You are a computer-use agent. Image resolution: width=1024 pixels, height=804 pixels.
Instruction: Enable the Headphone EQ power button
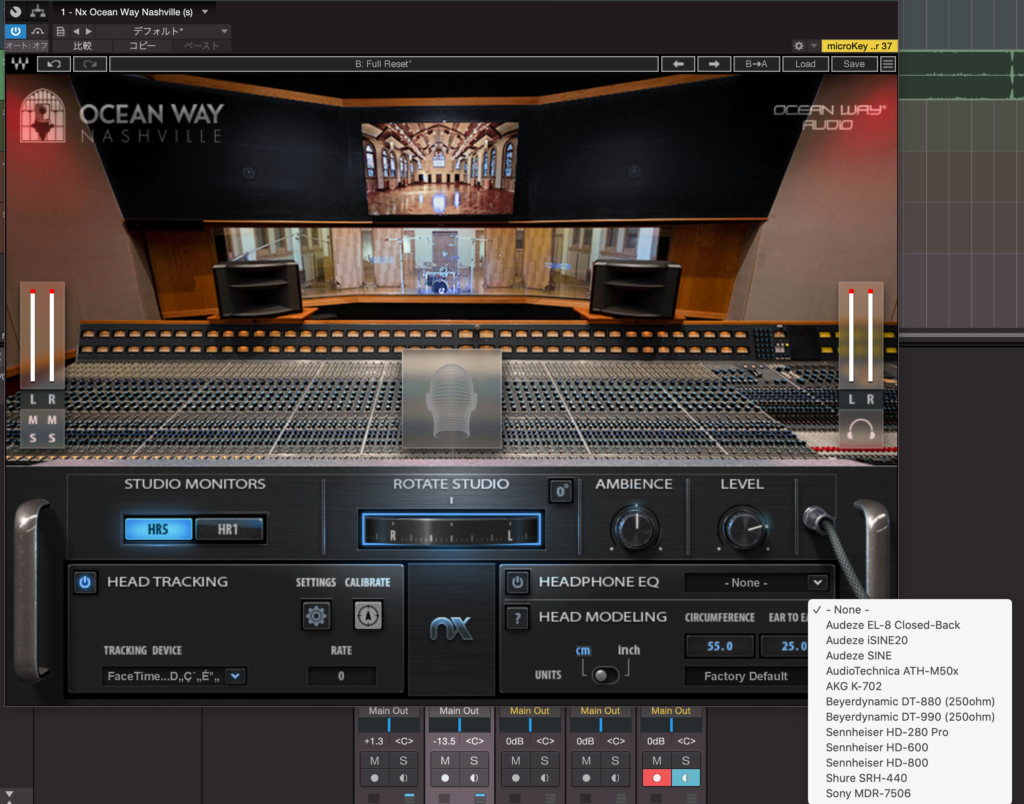click(x=517, y=582)
